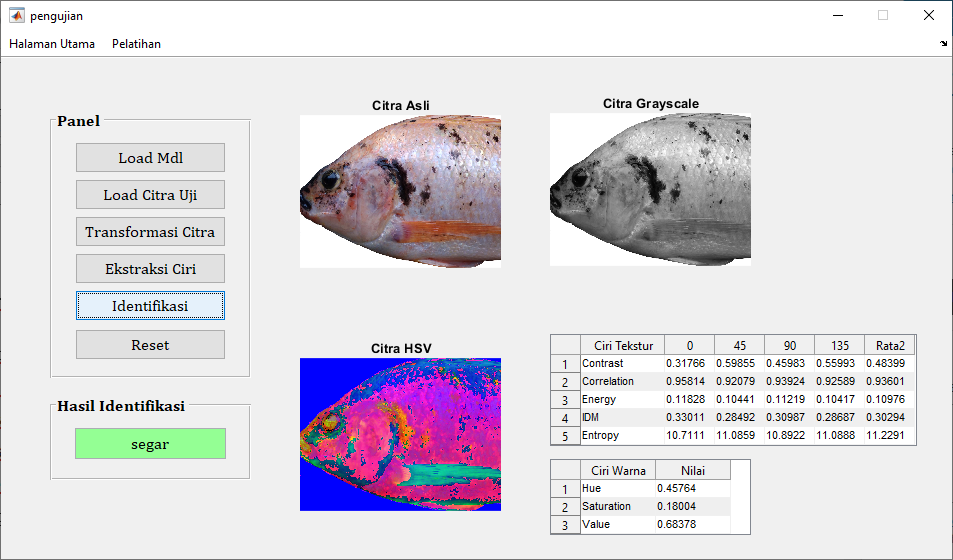Click the Citra Asli fish image
953x560 pixels.
(400, 191)
